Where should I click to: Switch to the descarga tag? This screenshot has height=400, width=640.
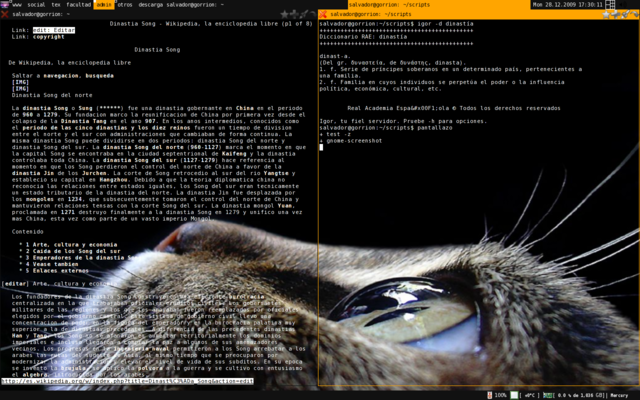pos(150,5)
